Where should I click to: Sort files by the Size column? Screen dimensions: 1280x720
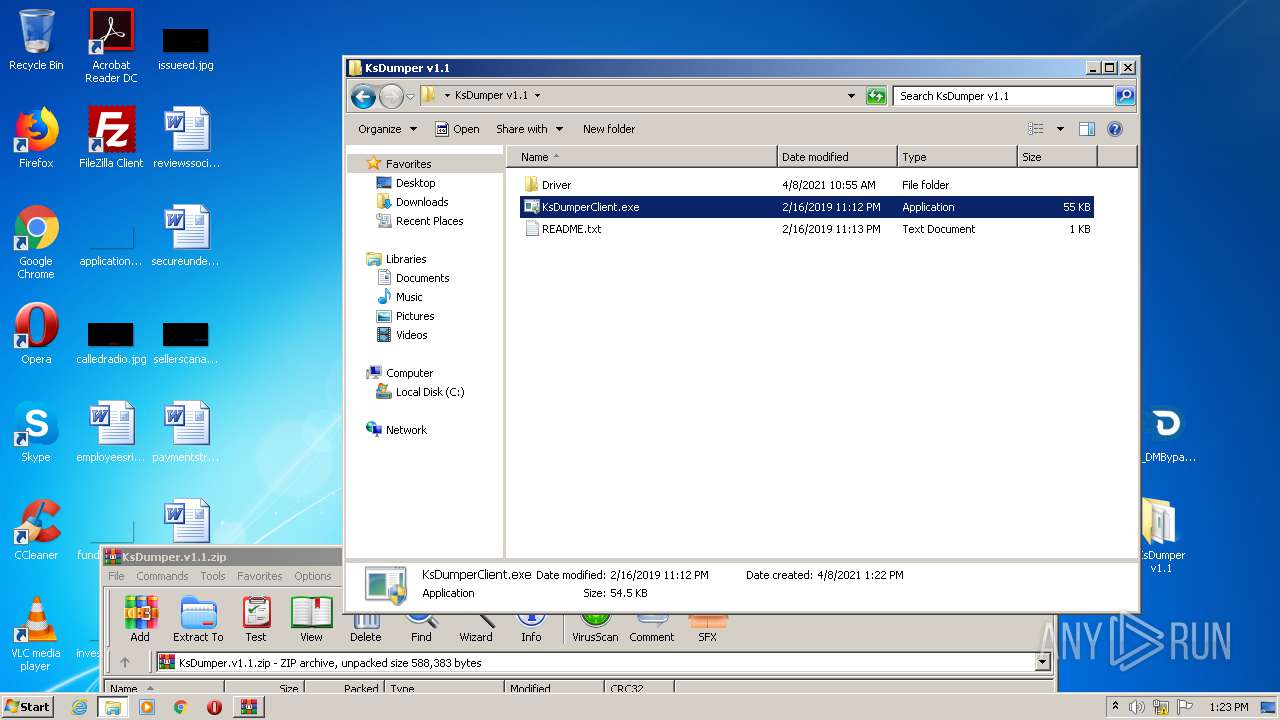coord(1057,157)
